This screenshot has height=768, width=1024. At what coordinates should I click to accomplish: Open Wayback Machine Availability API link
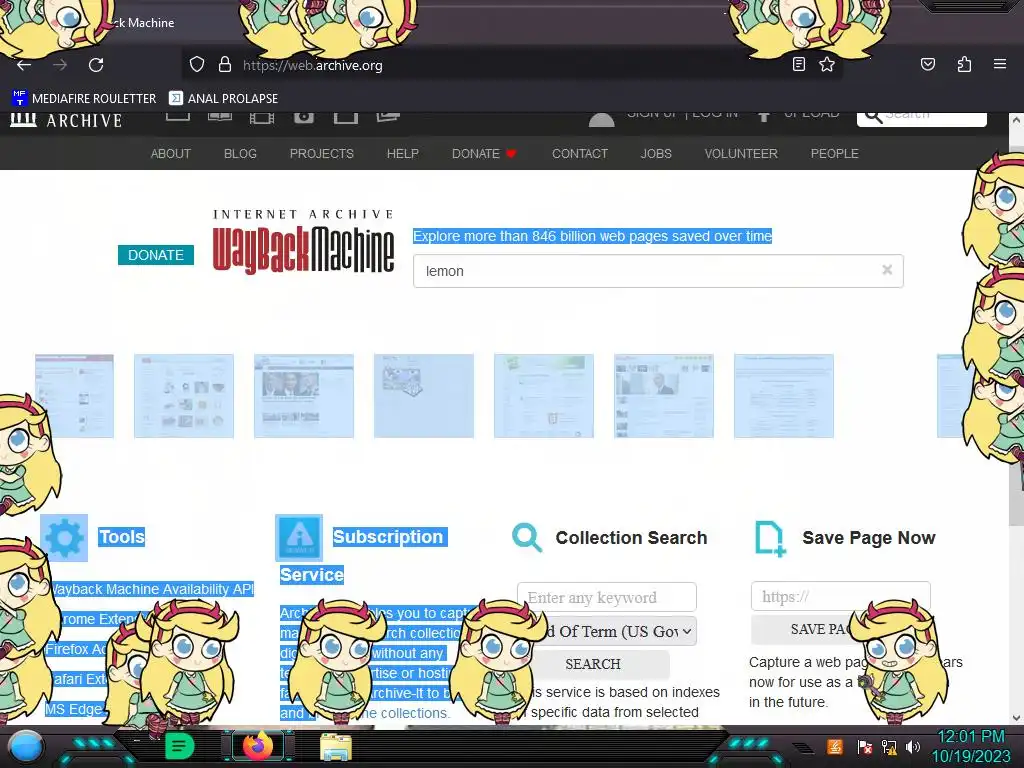click(152, 589)
